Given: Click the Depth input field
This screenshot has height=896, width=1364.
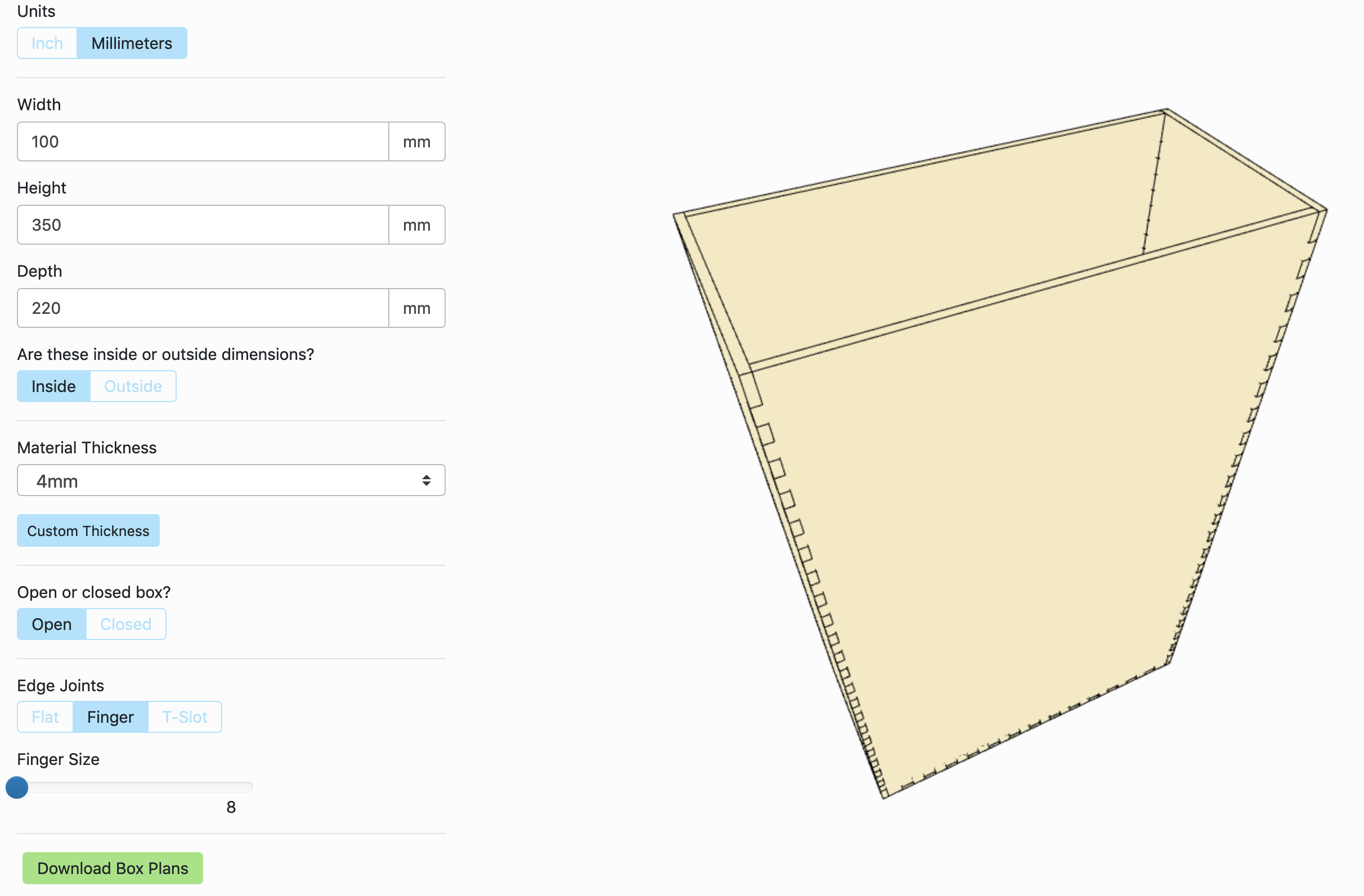Looking at the screenshot, I should pyautogui.click(x=203, y=308).
